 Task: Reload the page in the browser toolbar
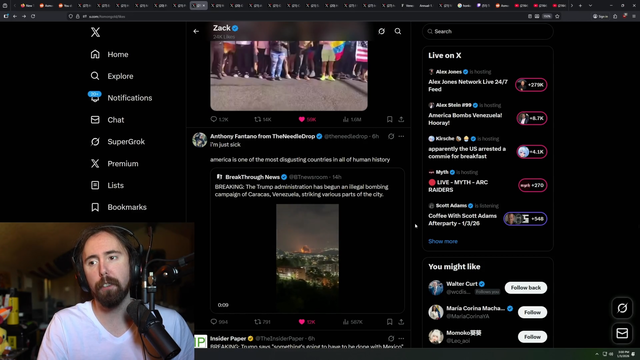[x=33, y=16]
